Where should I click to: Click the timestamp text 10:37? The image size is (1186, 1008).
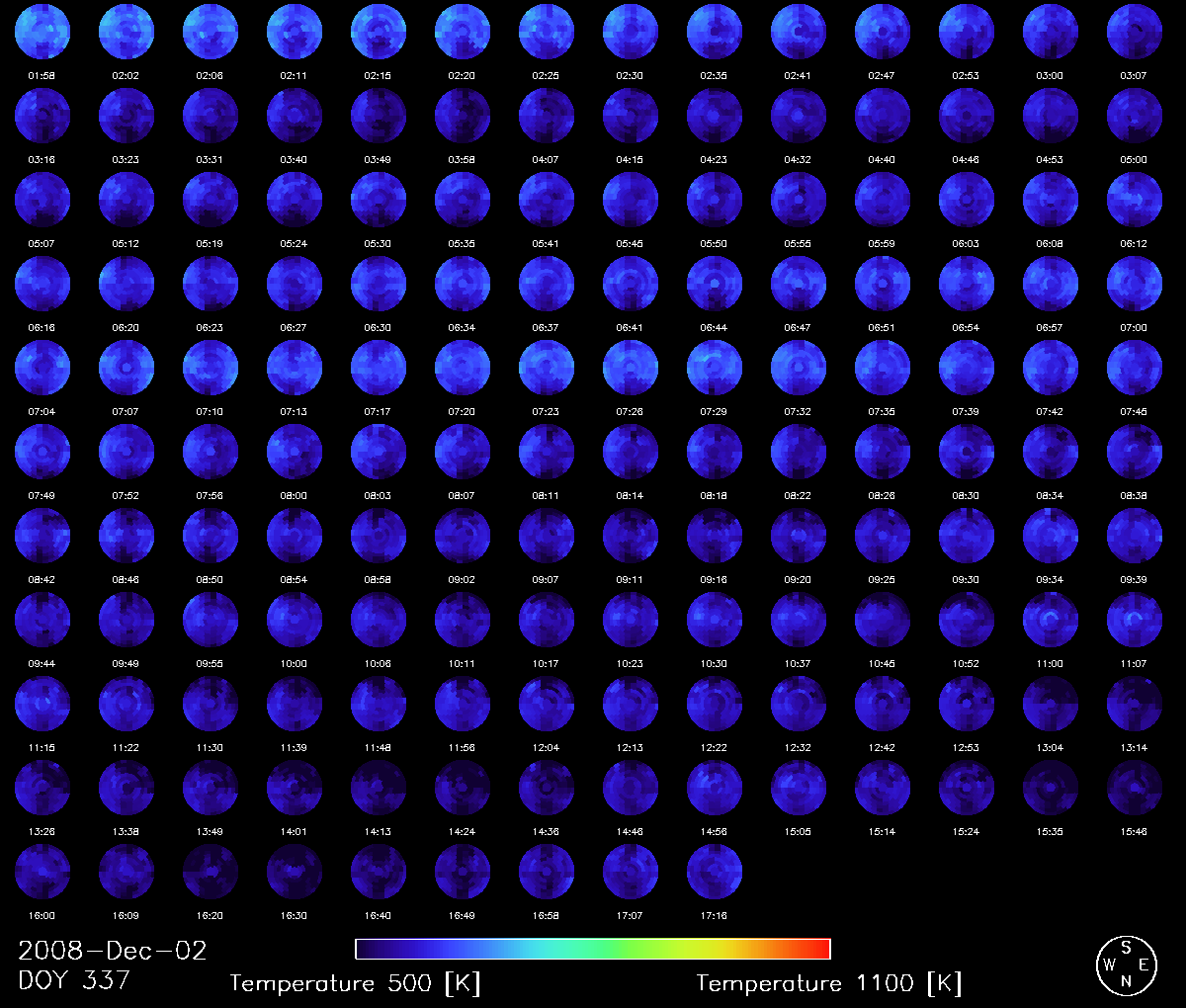coord(798,664)
